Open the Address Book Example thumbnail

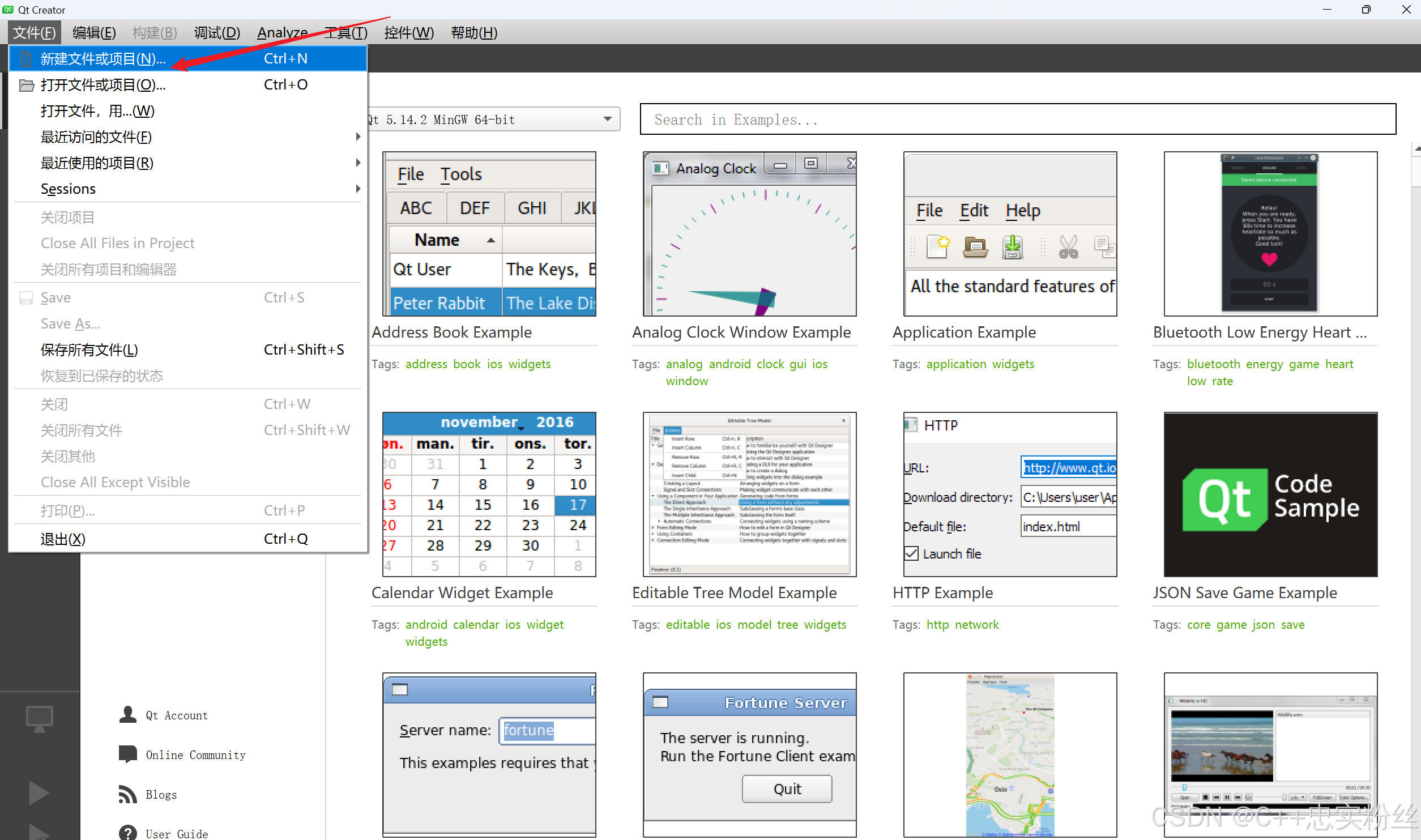pyautogui.click(x=489, y=234)
